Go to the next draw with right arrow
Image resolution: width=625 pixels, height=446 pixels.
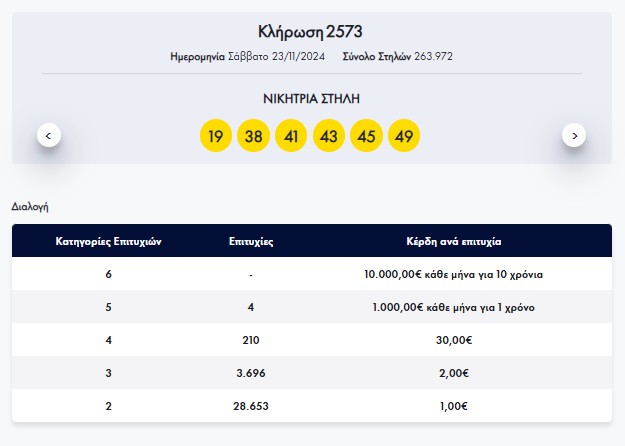point(574,136)
